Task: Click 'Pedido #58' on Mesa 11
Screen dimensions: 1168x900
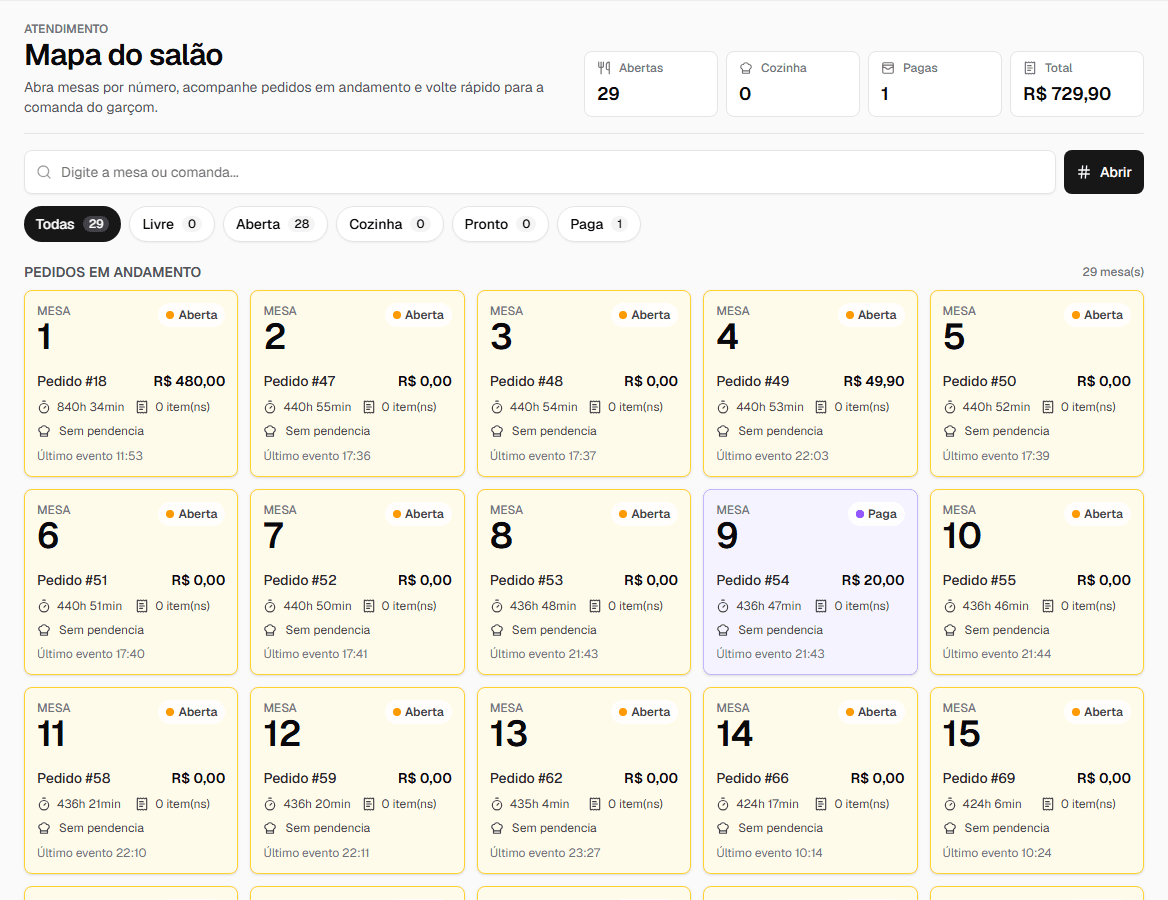Action: pos(74,779)
